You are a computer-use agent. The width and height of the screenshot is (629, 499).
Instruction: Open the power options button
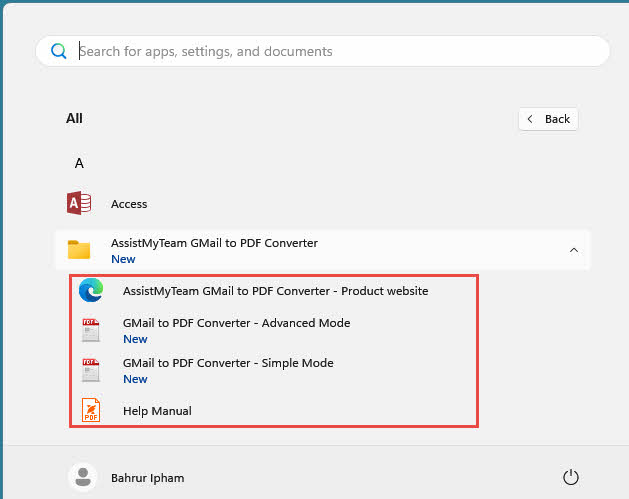point(571,477)
